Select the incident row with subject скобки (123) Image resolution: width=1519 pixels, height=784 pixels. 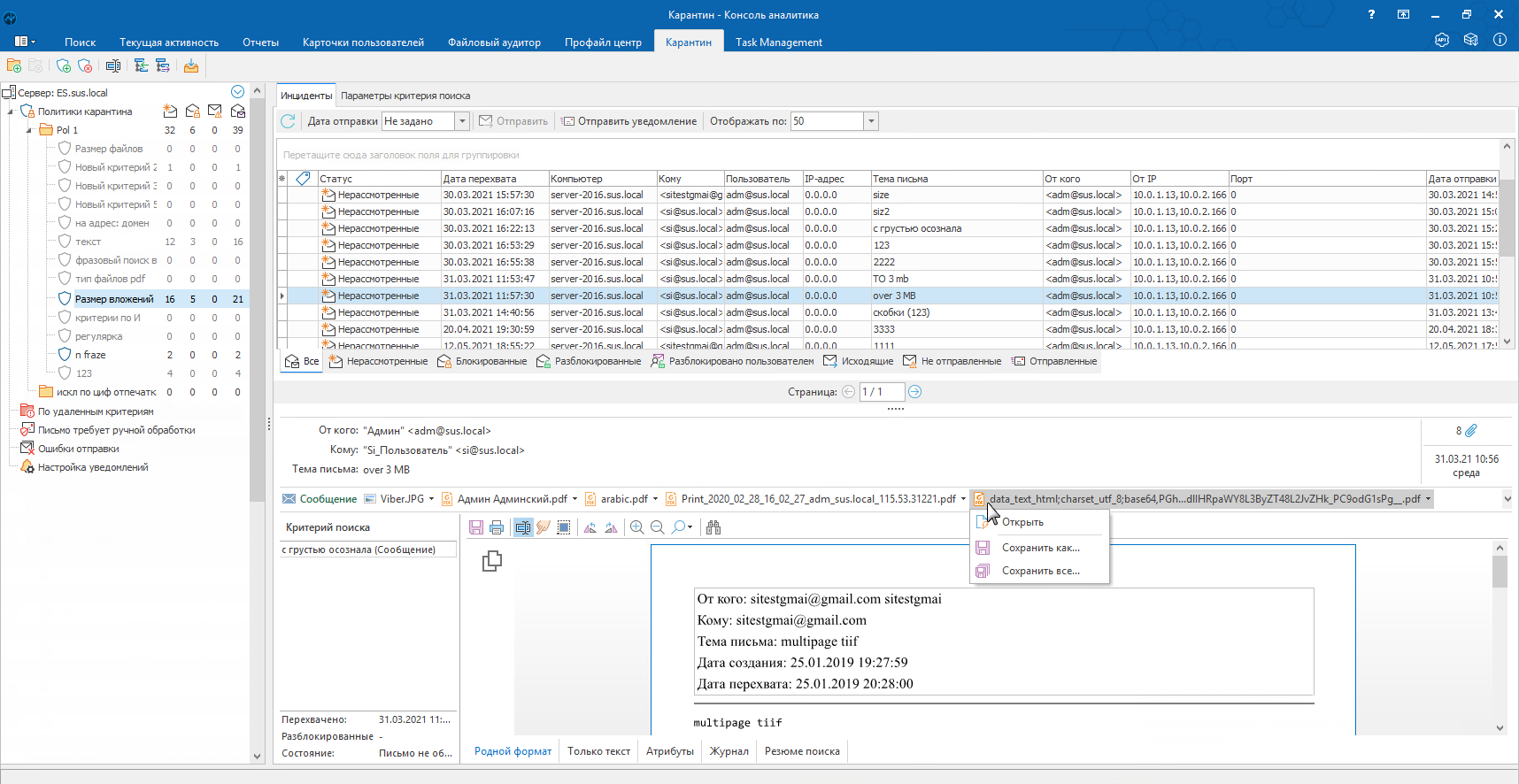click(900, 312)
